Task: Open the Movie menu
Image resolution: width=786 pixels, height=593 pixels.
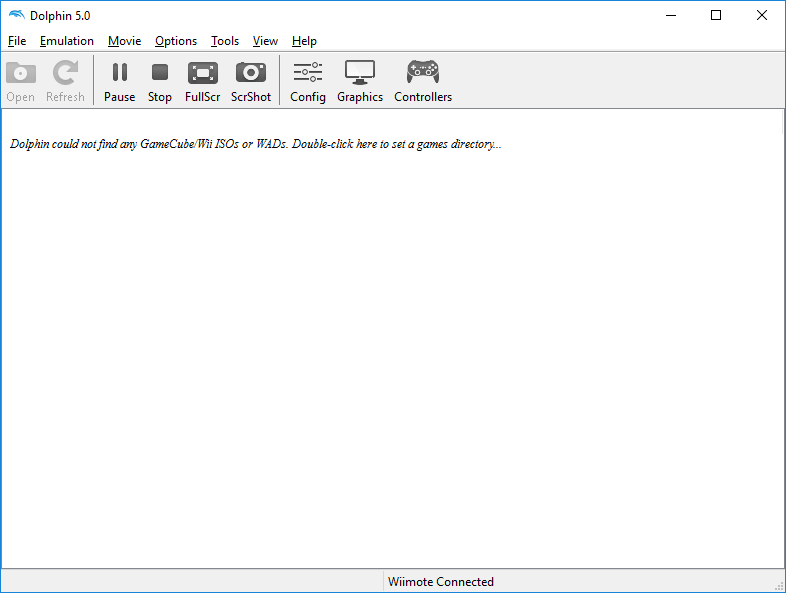Action: click(124, 41)
